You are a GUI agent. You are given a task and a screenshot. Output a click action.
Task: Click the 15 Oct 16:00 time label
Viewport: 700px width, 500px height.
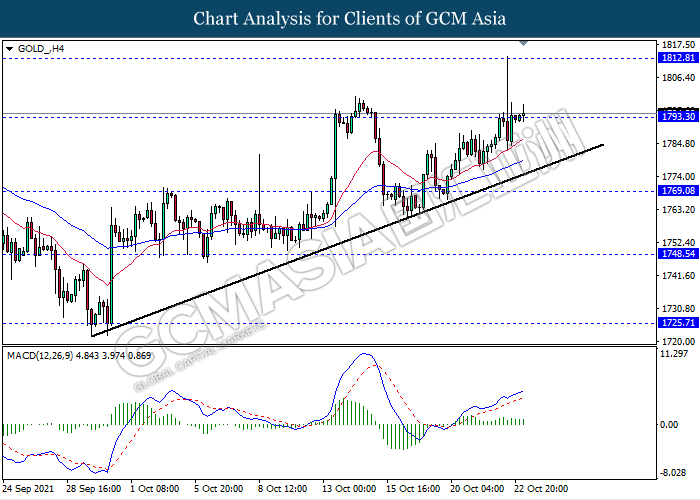[x=413, y=489]
